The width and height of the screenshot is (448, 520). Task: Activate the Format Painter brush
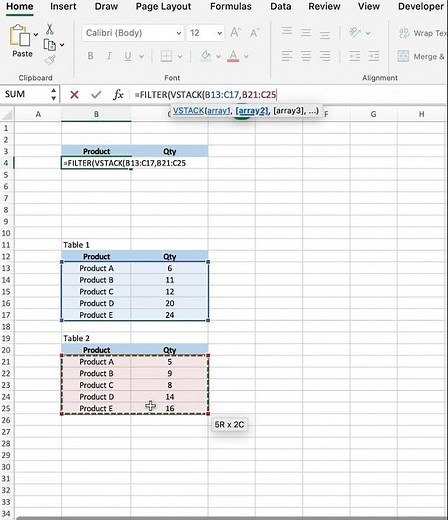pos(50,60)
